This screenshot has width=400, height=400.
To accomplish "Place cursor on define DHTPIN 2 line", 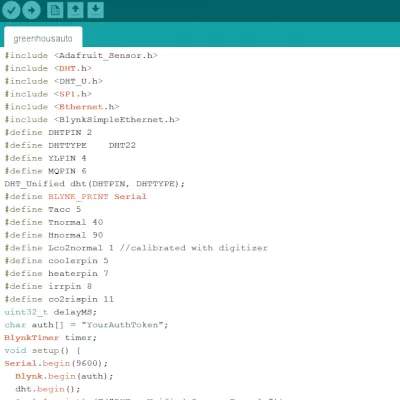I will point(48,132).
